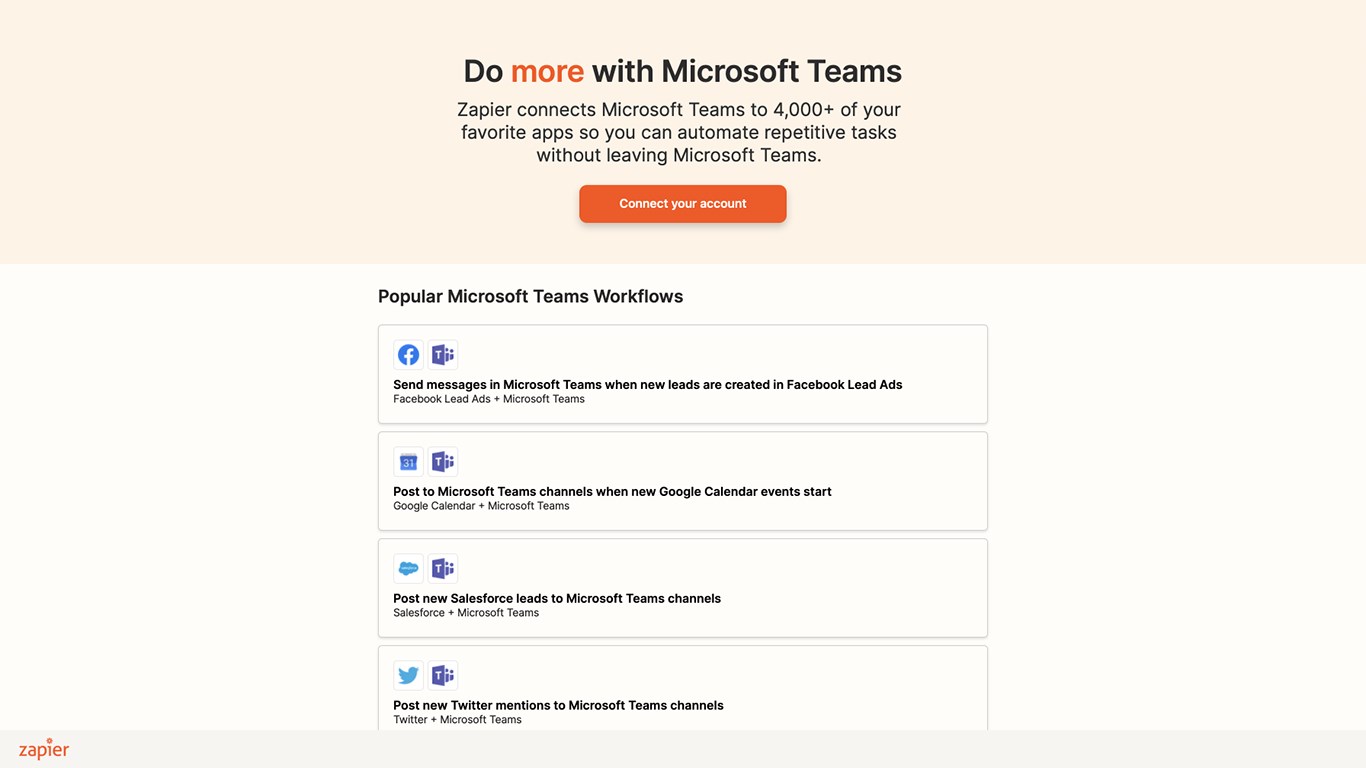Click the Teams icon beside Google Calendar

click(x=443, y=462)
